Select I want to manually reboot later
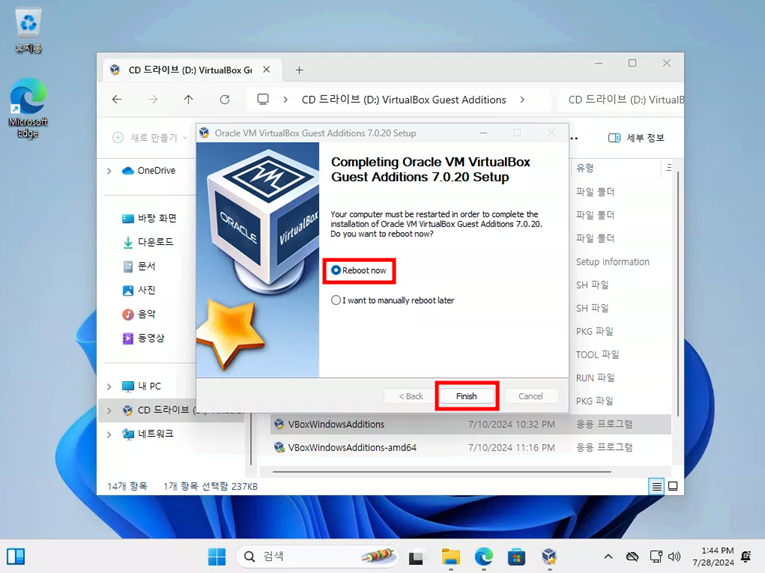The height and width of the screenshot is (573, 765). (x=336, y=300)
